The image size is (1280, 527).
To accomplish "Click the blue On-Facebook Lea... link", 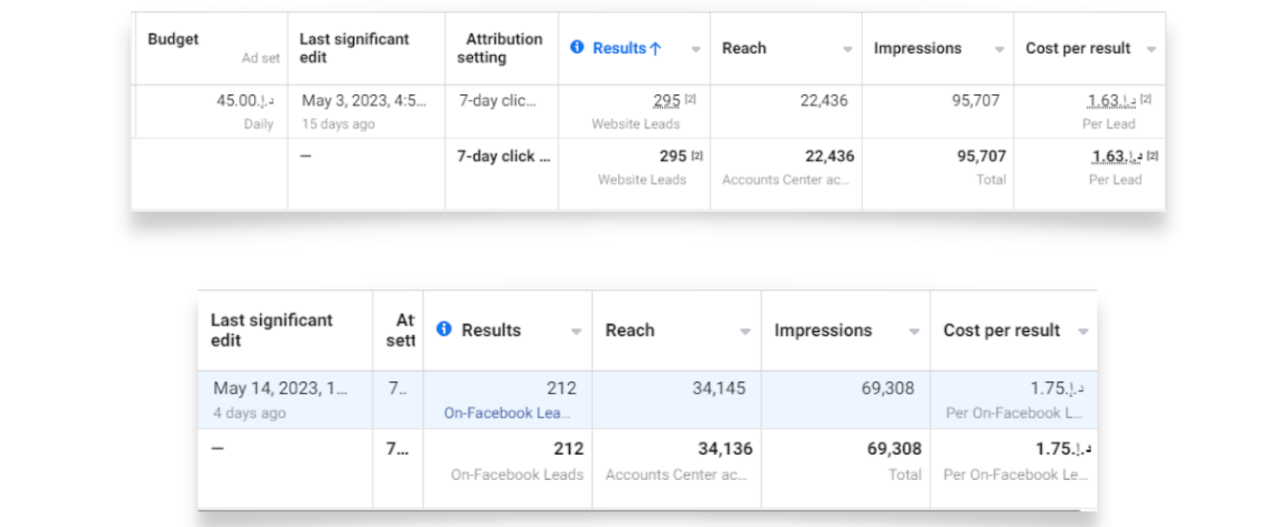I will [x=509, y=413].
